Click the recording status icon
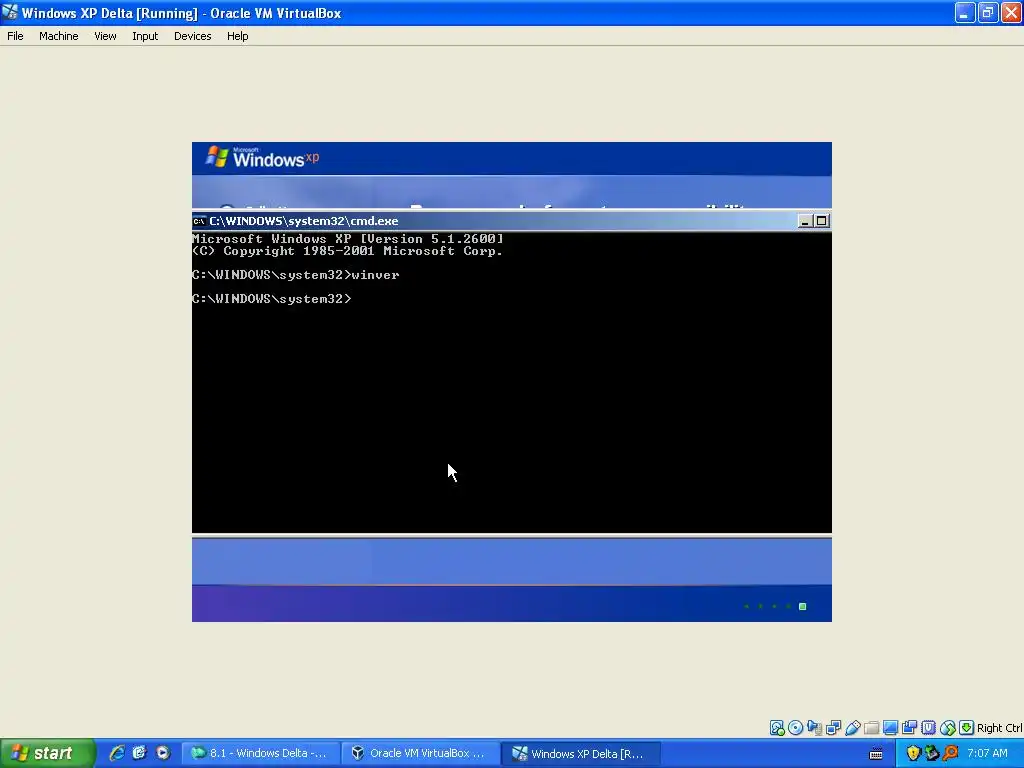The width and height of the screenshot is (1024, 768). tap(909, 728)
